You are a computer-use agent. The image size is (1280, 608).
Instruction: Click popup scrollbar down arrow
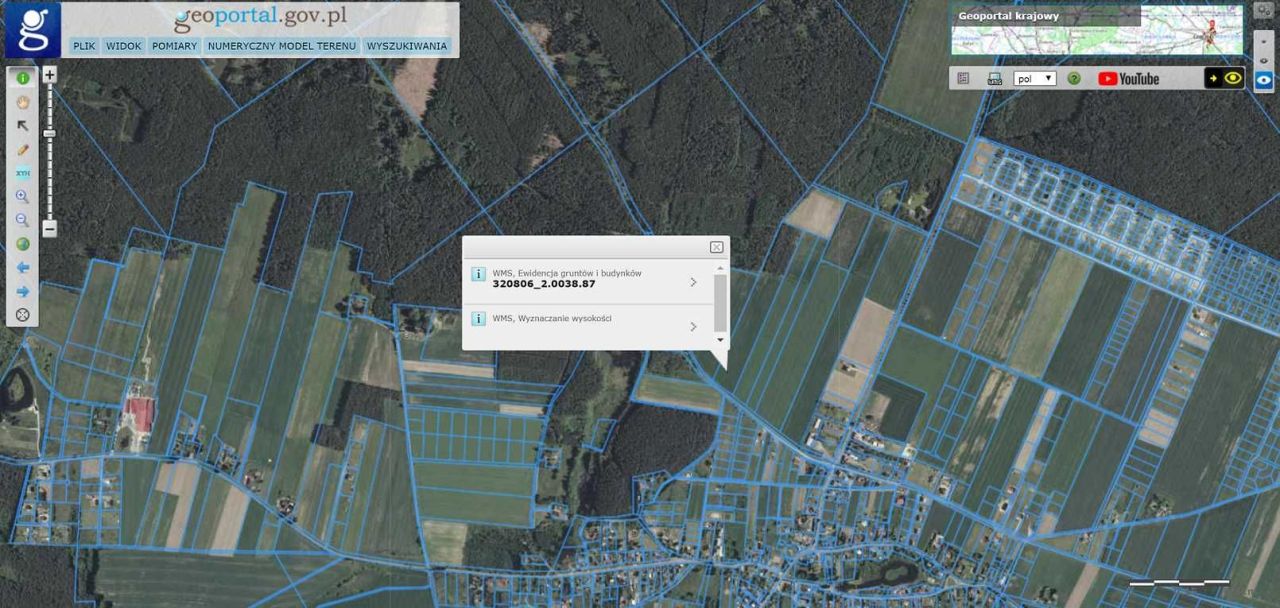(x=720, y=340)
